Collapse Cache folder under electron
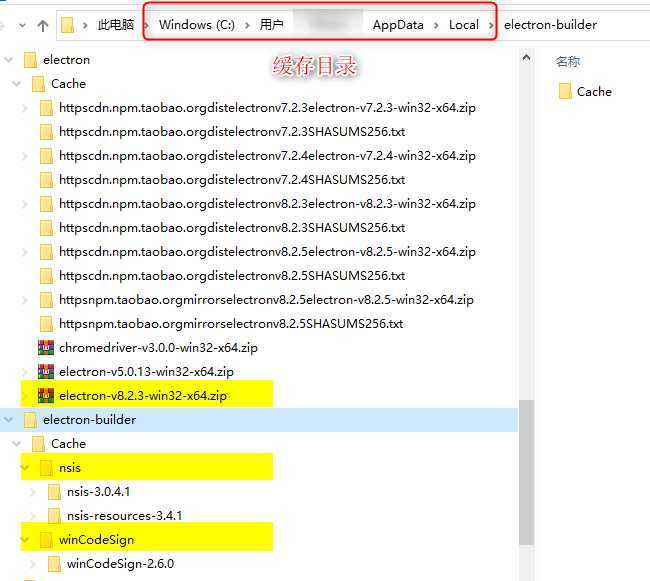Viewport: 650px width, 581px height. click(x=17, y=84)
